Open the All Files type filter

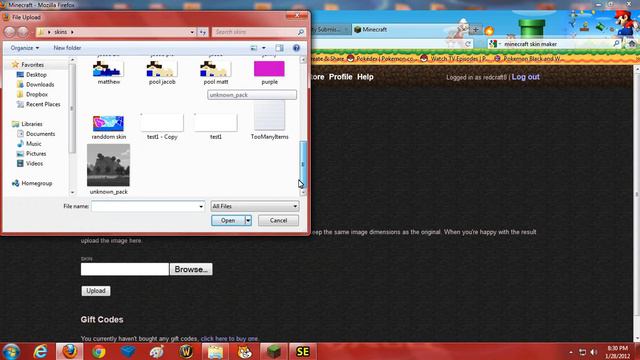(x=255, y=207)
